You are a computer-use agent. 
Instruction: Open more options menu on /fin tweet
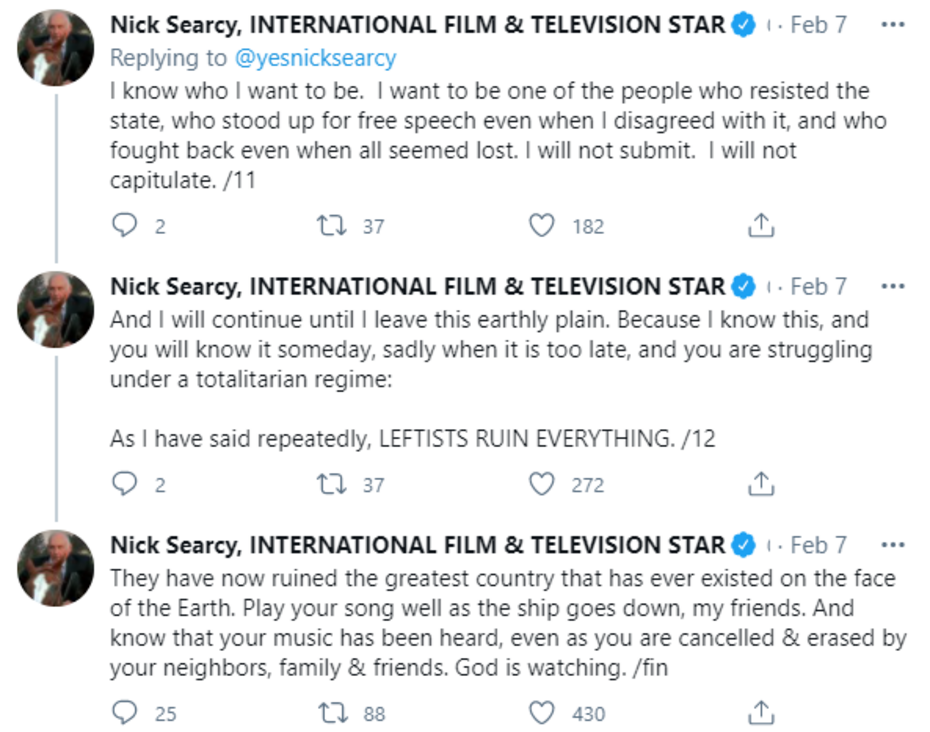[892, 545]
